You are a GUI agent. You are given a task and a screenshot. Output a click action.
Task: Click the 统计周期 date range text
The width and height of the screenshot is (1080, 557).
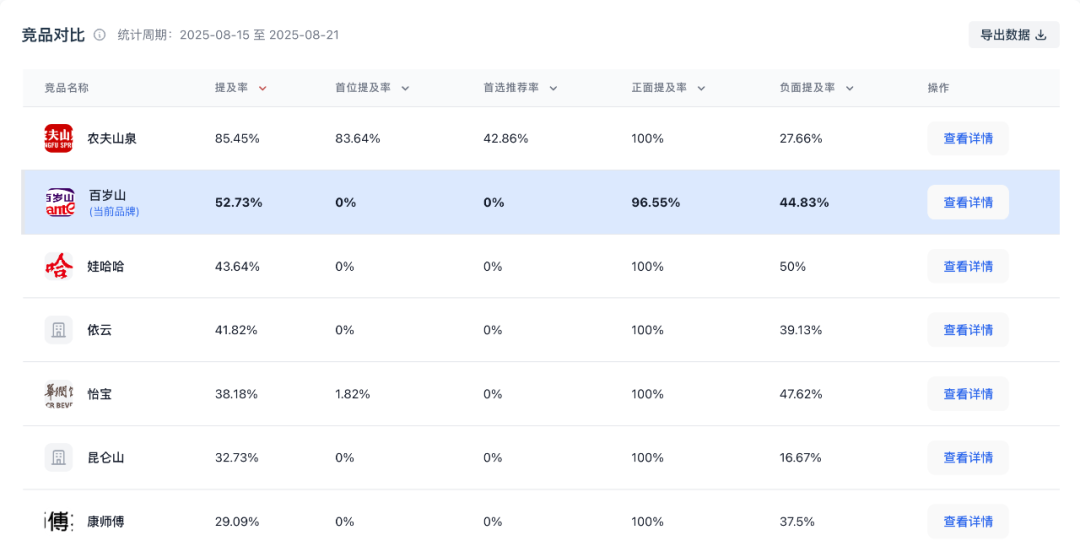click(x=228, y=35)
